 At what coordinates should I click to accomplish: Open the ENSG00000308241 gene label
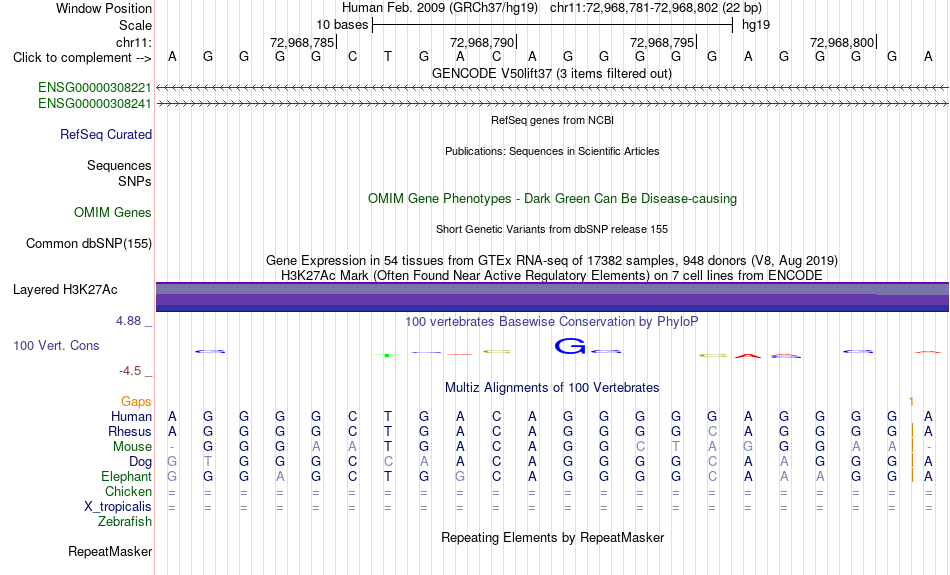[95, 104]
